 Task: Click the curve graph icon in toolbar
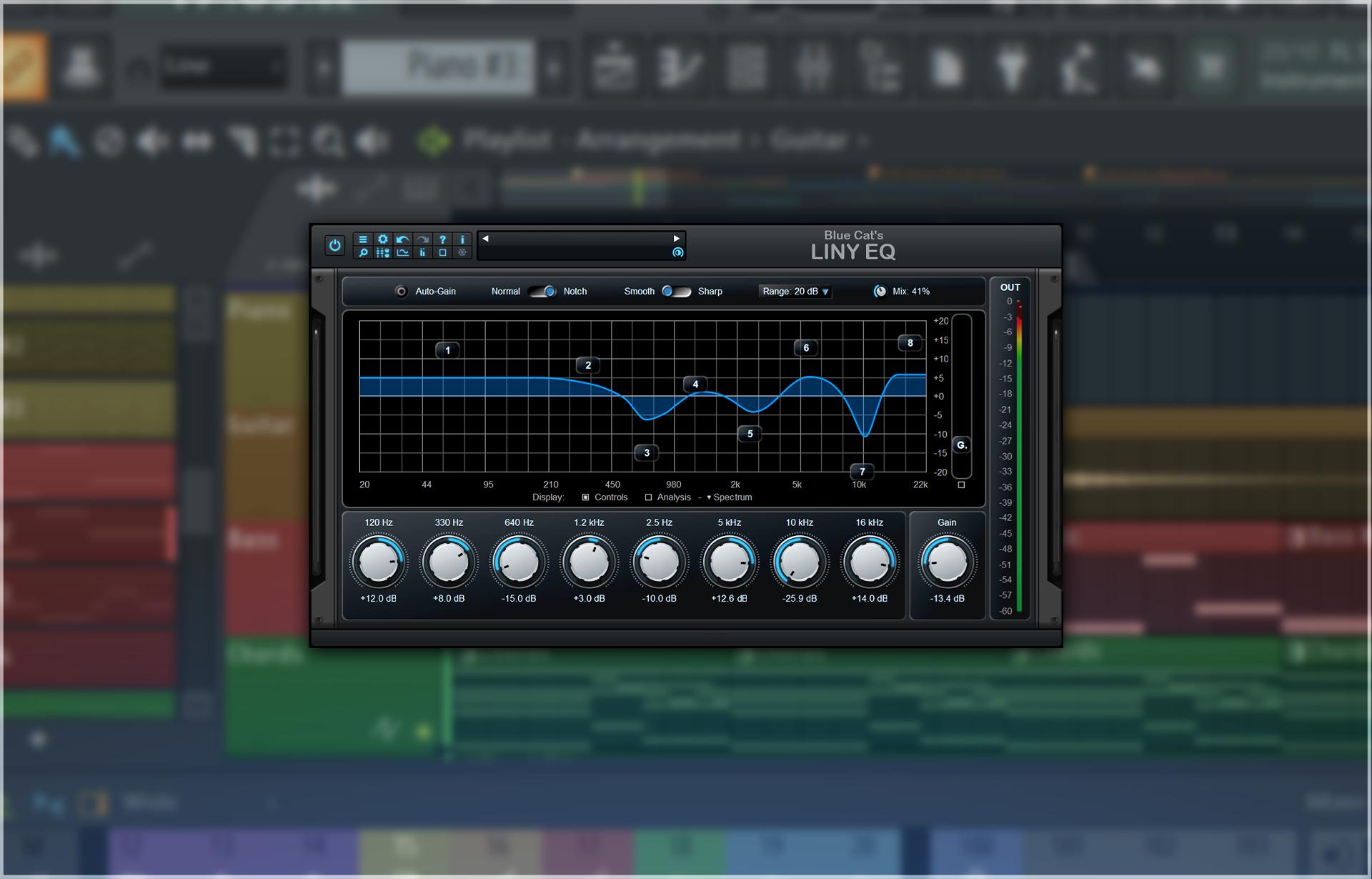pos(403,252)
